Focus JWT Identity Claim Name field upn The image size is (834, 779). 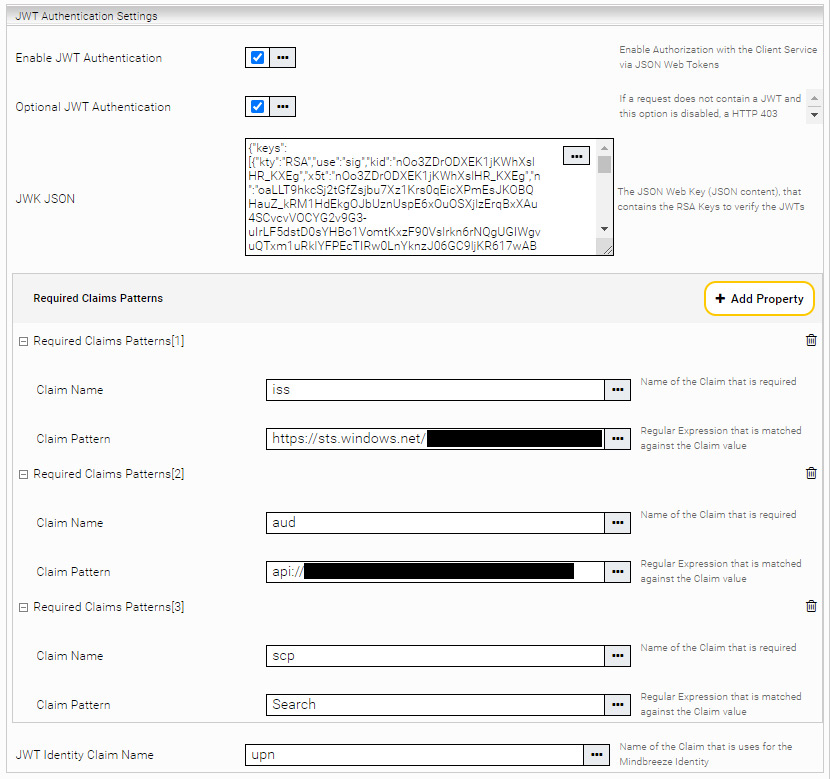pos(414,755)
